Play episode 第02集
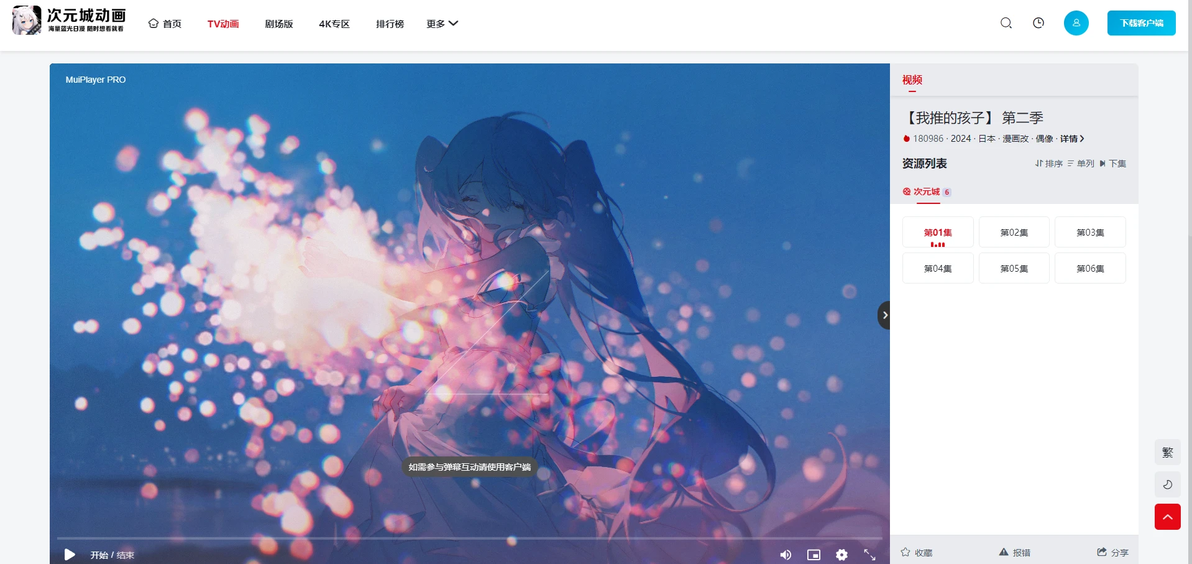Screen dimensions: 1192x564 (1013, 232)
